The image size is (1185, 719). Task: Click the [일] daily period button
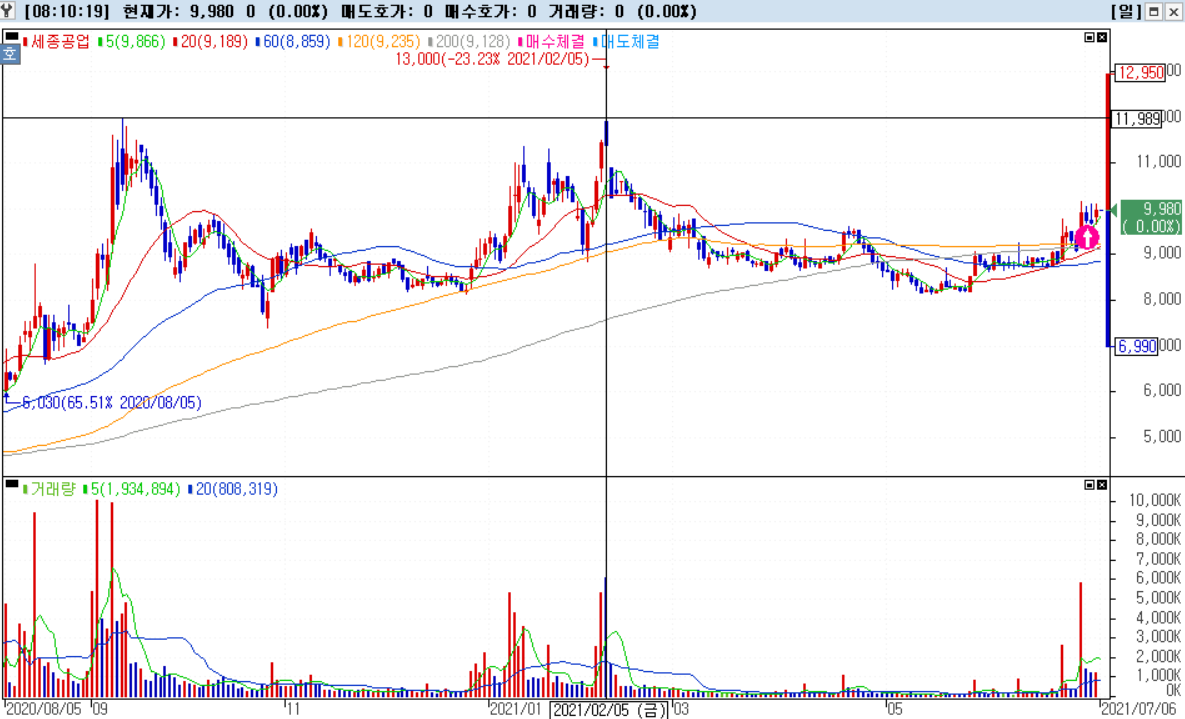[x=1127, y=11]
